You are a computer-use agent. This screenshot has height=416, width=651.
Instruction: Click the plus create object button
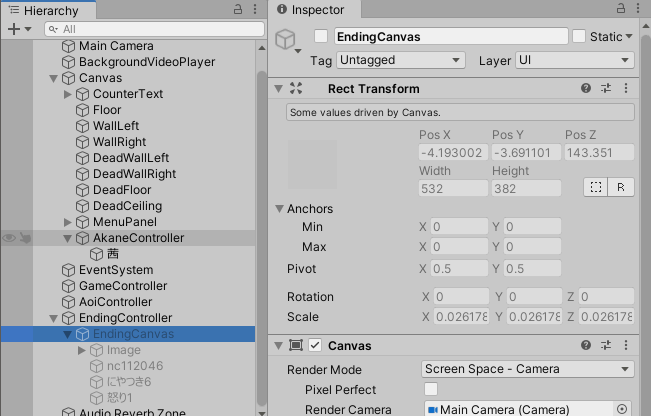[14, 29]
